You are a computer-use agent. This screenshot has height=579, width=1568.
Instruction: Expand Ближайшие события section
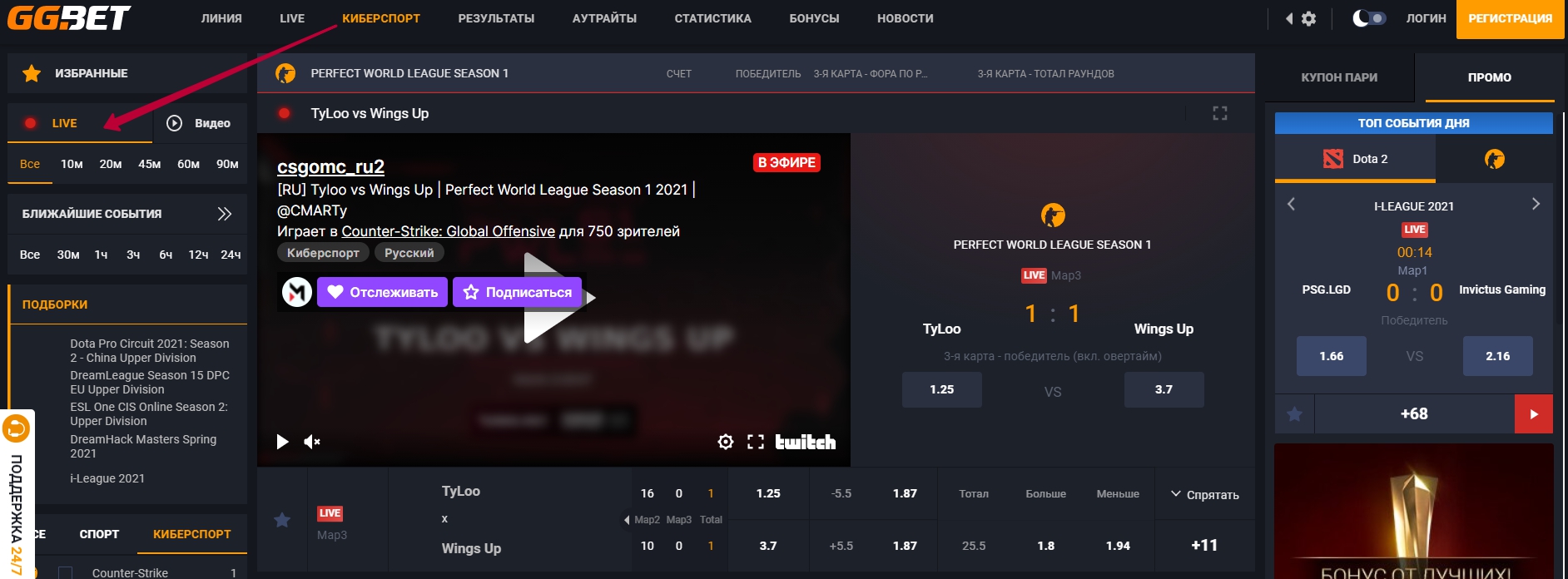[224, 214]
